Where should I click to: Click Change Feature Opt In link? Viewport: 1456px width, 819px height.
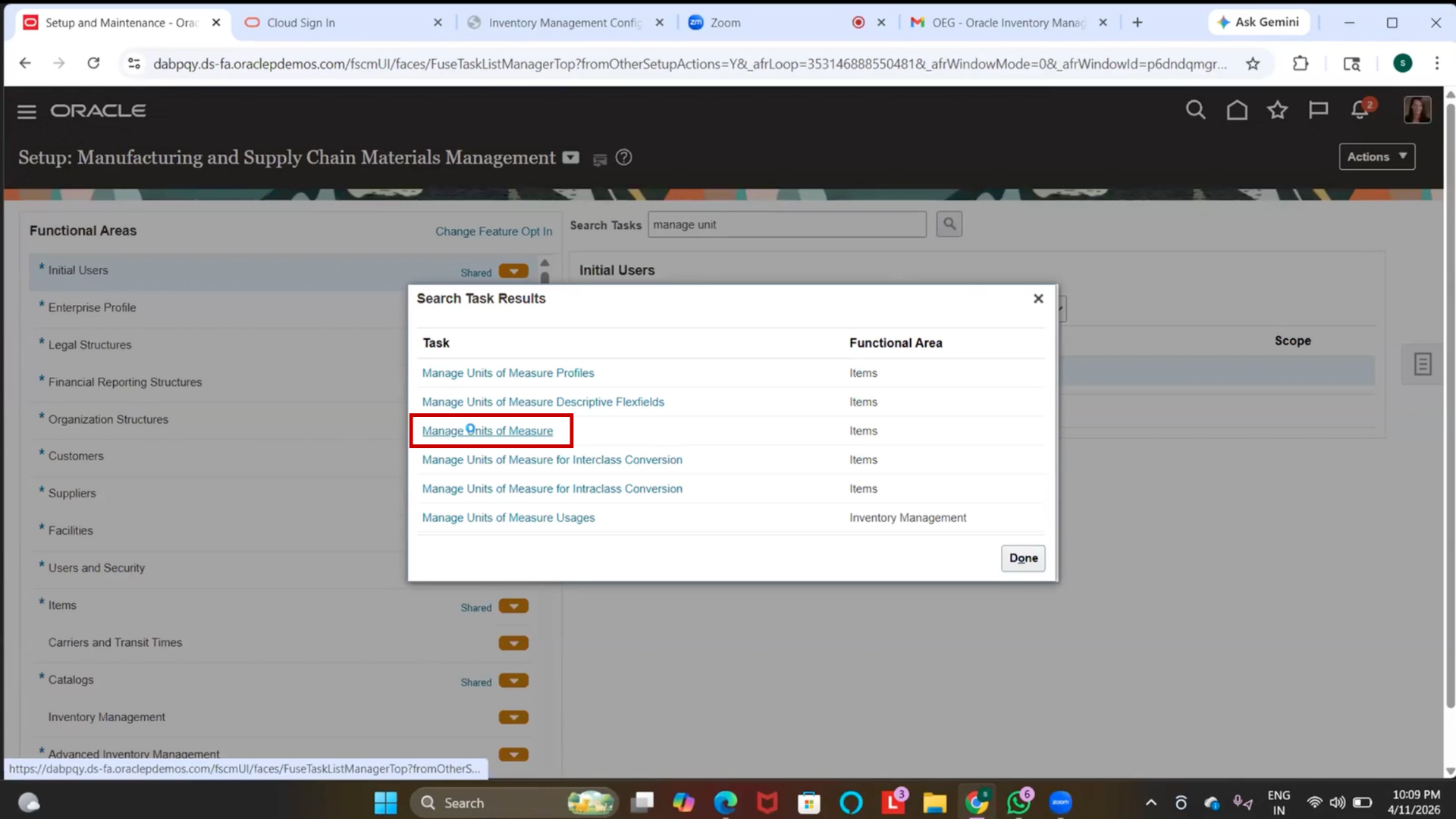click(x=493, y=231)
